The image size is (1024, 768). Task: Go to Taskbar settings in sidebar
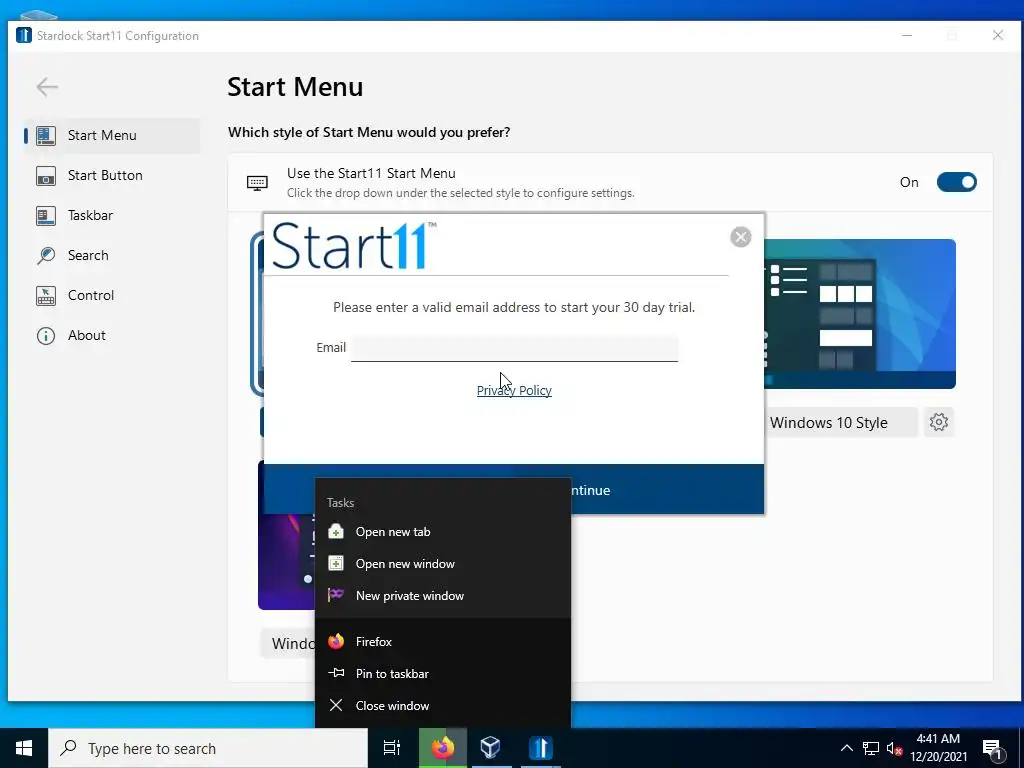112,216
